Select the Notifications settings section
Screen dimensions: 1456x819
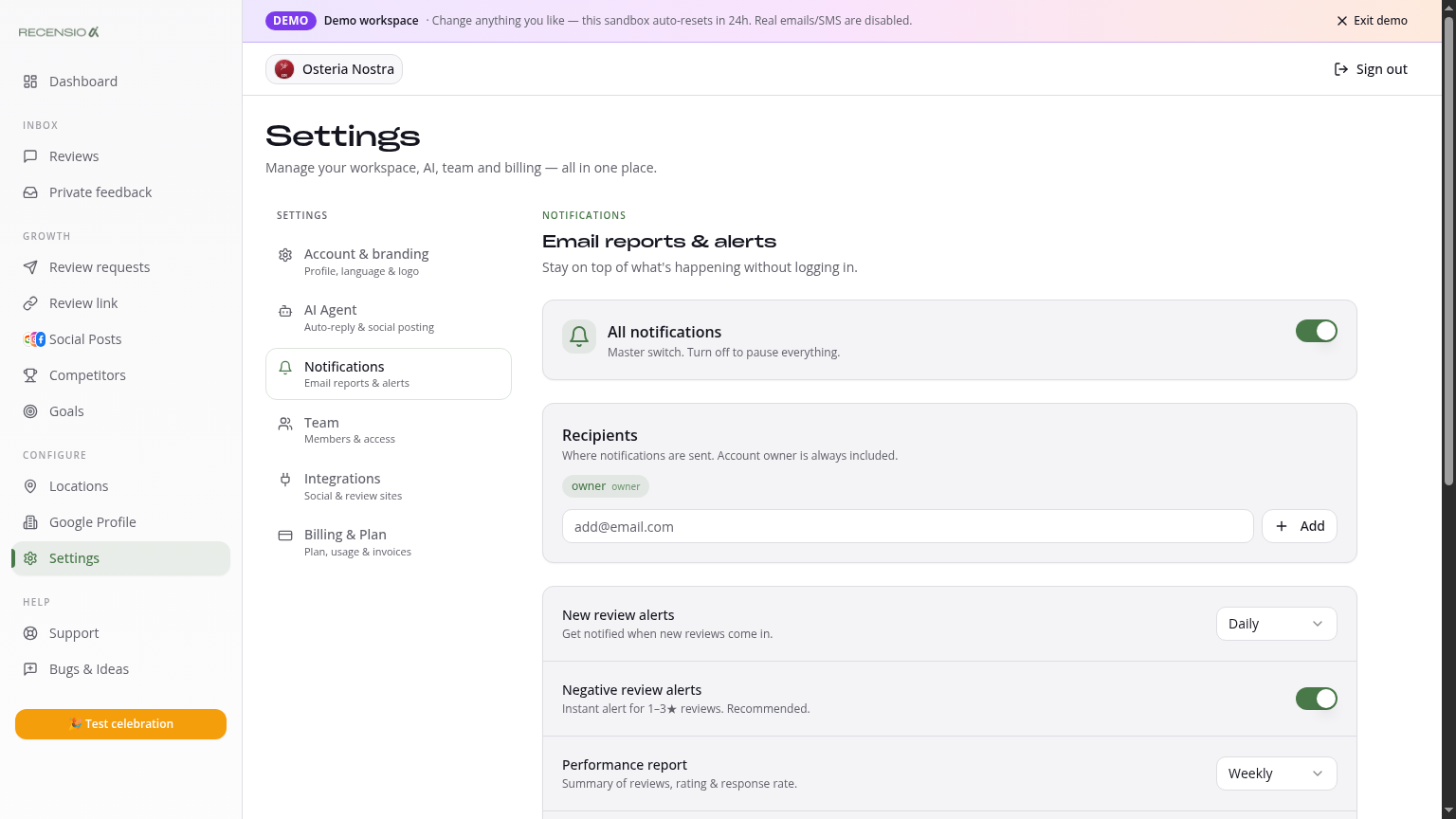coord(389,373)
